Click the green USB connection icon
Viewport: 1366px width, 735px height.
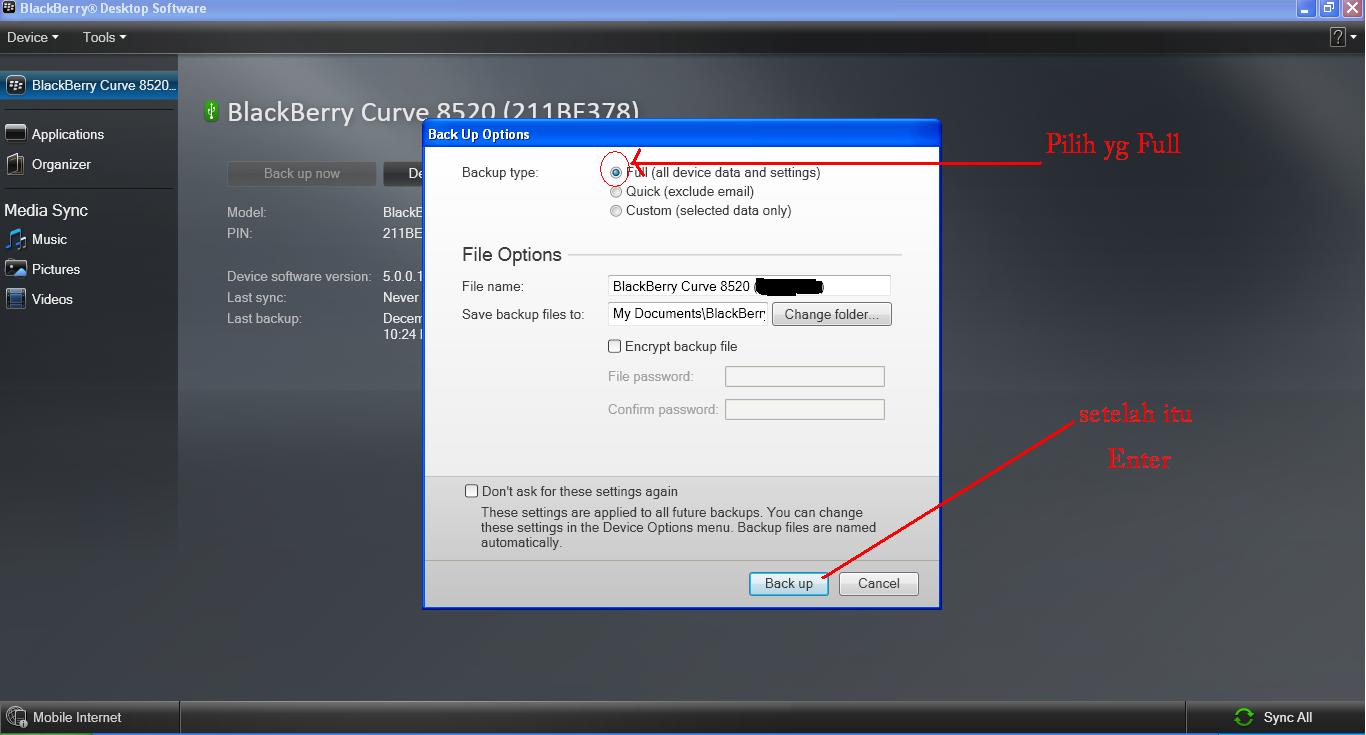pos(211,111)
